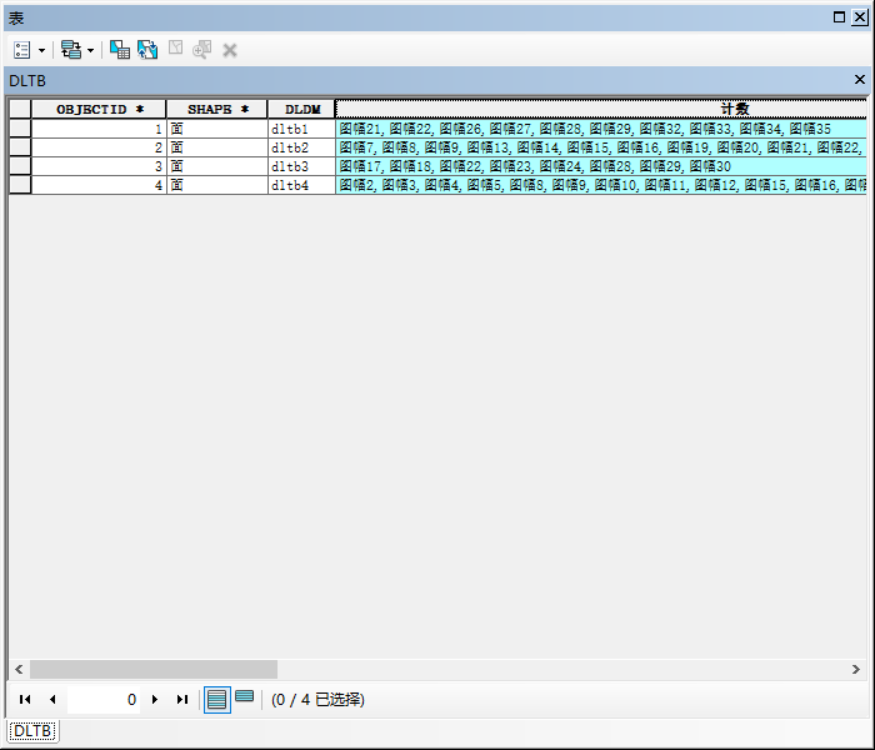The width and height of the screenshot is (875, 750).
Task: Maximize the 表 table window
Action: click(x=839, y=17)
